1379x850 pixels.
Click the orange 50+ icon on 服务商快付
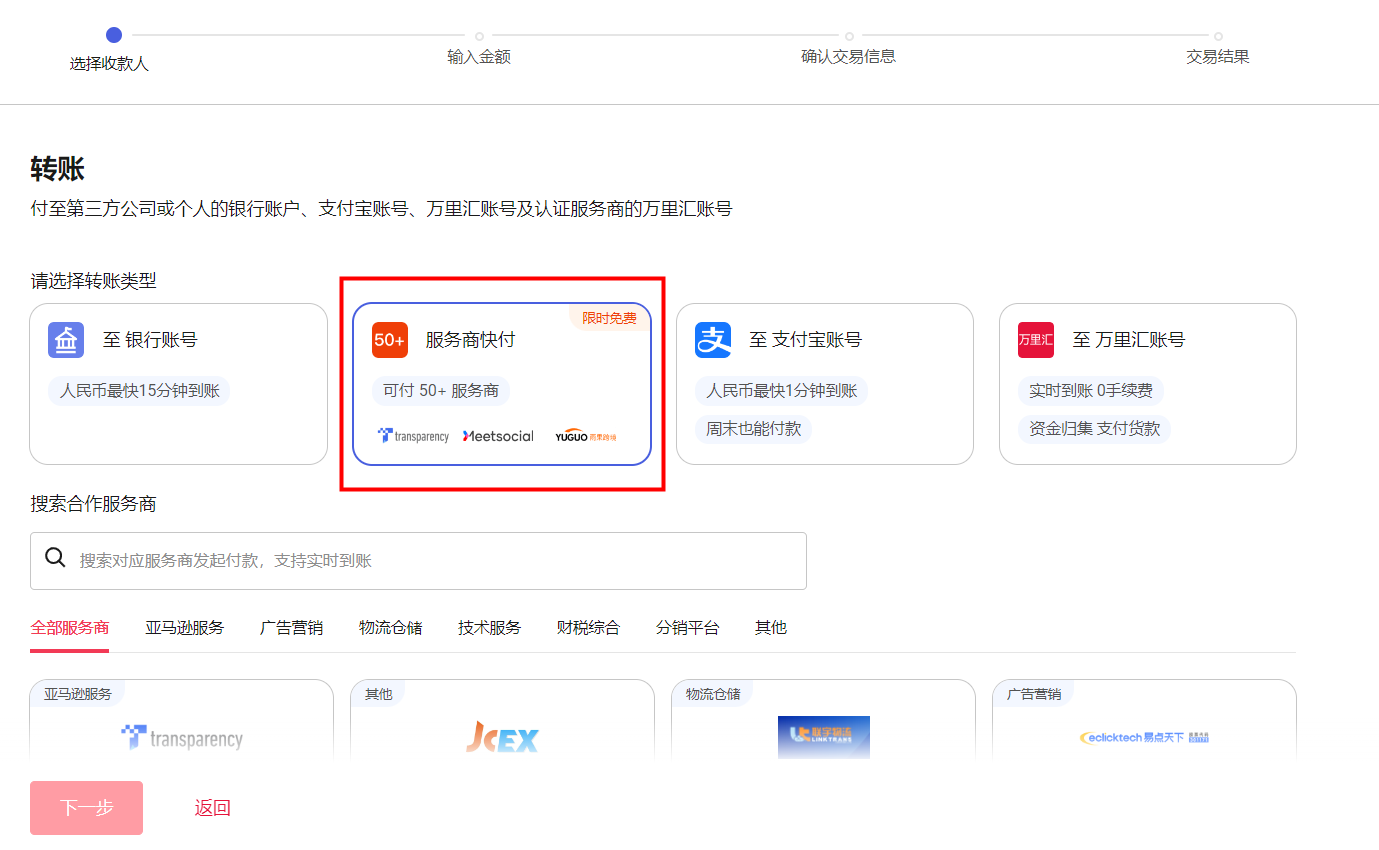click(x=390, y=340)
